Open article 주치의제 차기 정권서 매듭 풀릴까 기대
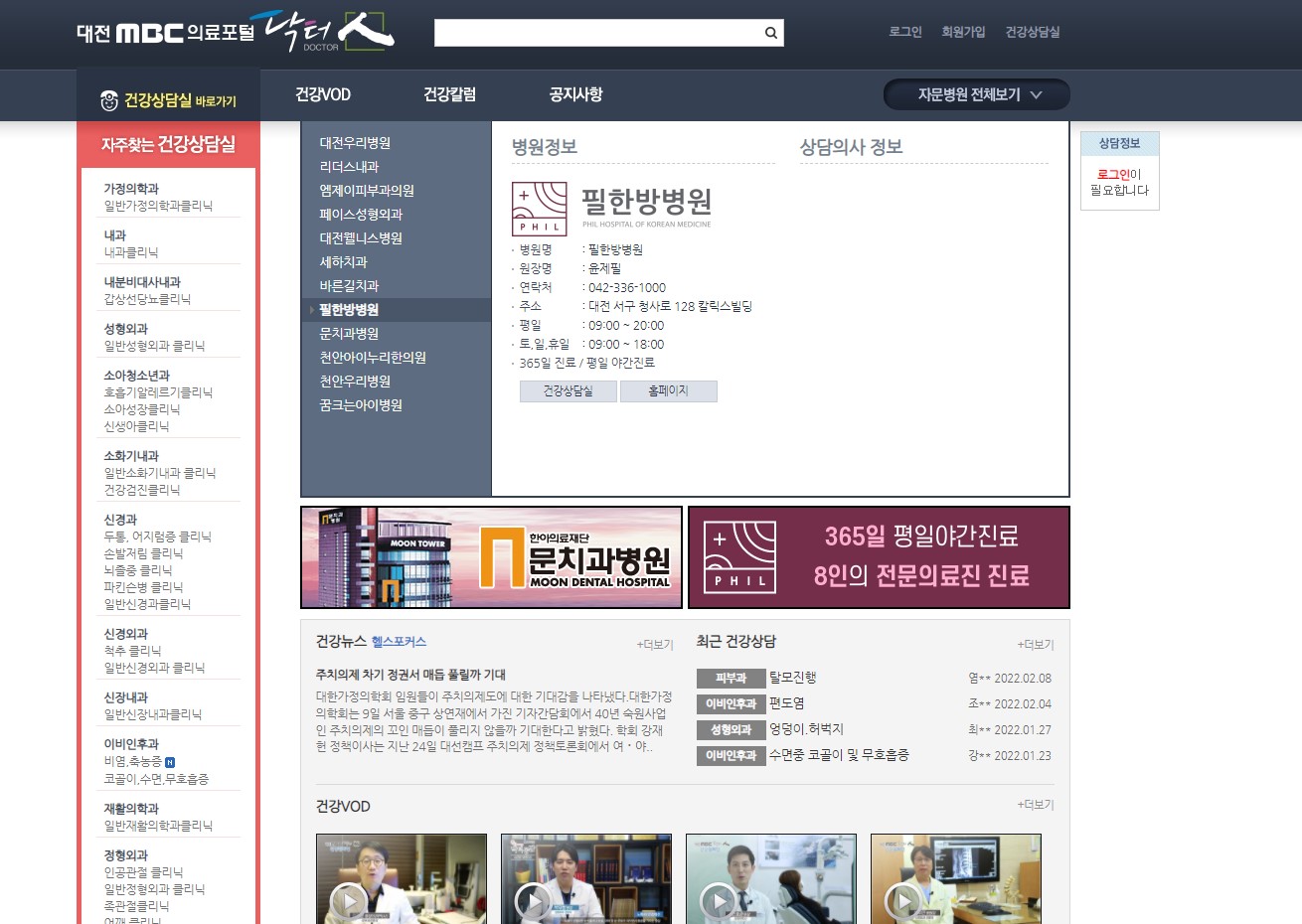This screenshot has height=924, width=1302. coord(410,675)
